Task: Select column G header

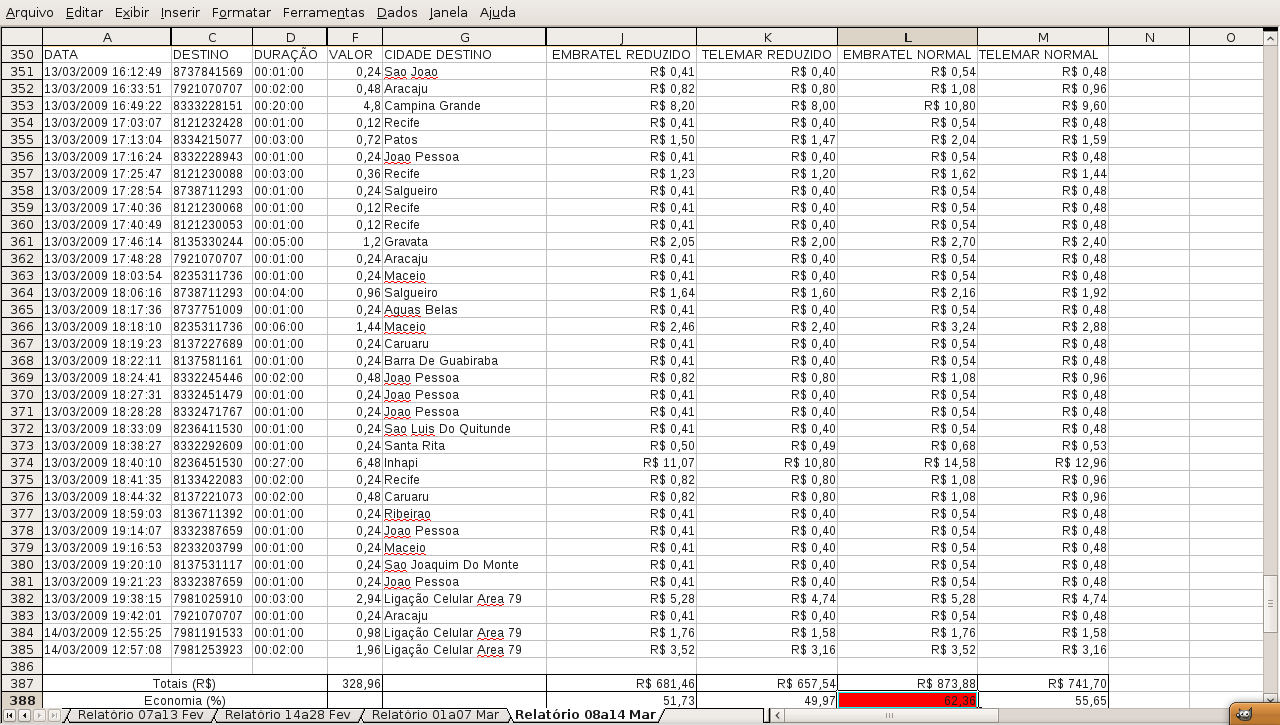Action: click(464, 37)
